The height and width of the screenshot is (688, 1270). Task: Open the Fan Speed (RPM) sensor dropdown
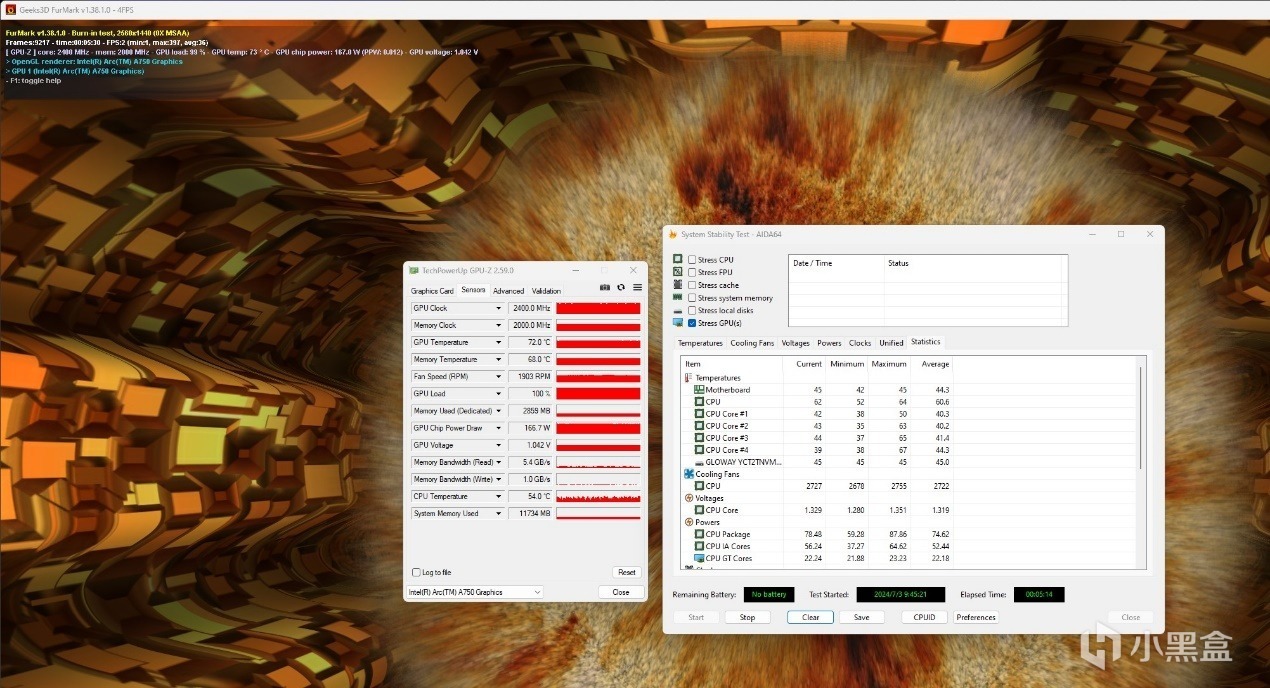[x=498, y=377]
